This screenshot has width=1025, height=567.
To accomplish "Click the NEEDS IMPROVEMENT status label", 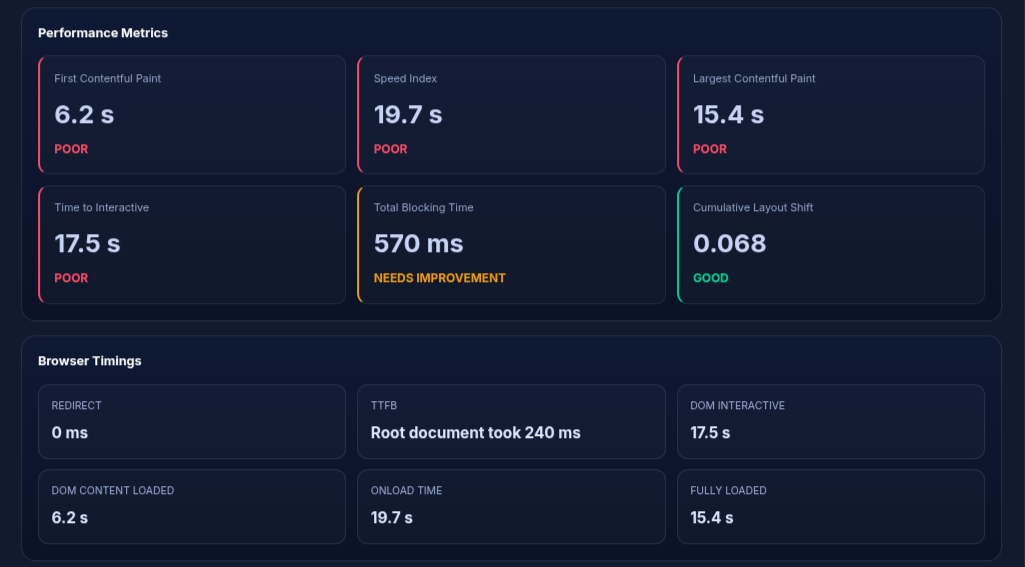I will pos(439,278).
